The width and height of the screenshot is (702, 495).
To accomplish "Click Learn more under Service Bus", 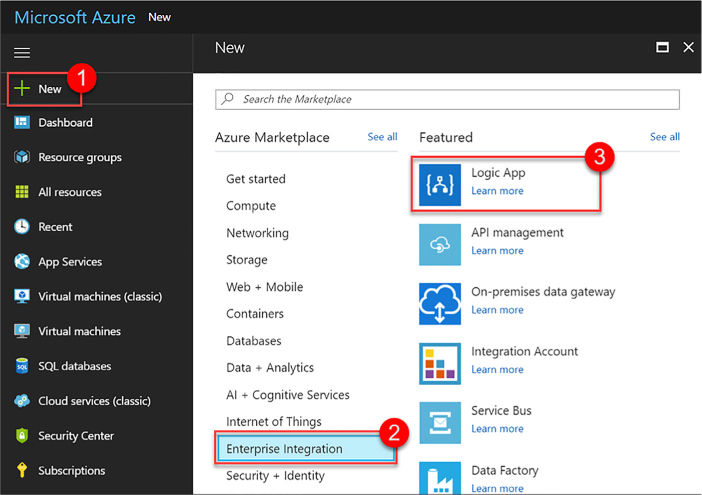I will (x=497, y=429).
